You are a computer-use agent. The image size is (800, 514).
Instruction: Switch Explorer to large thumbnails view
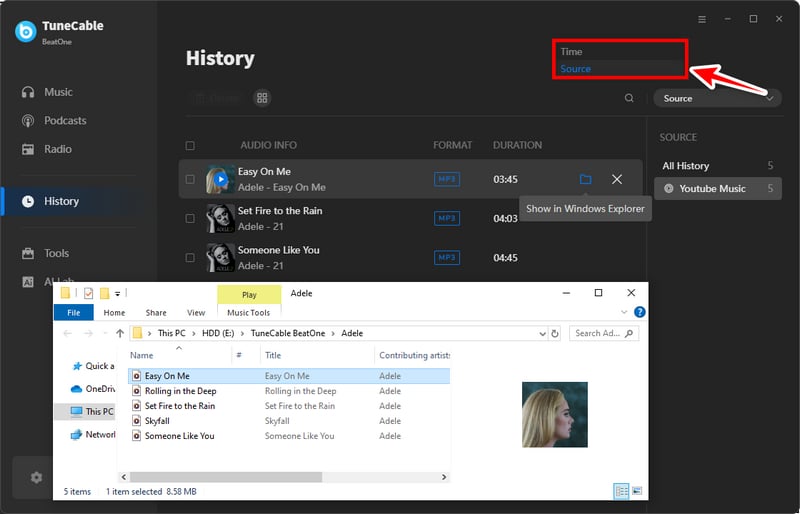637,491
